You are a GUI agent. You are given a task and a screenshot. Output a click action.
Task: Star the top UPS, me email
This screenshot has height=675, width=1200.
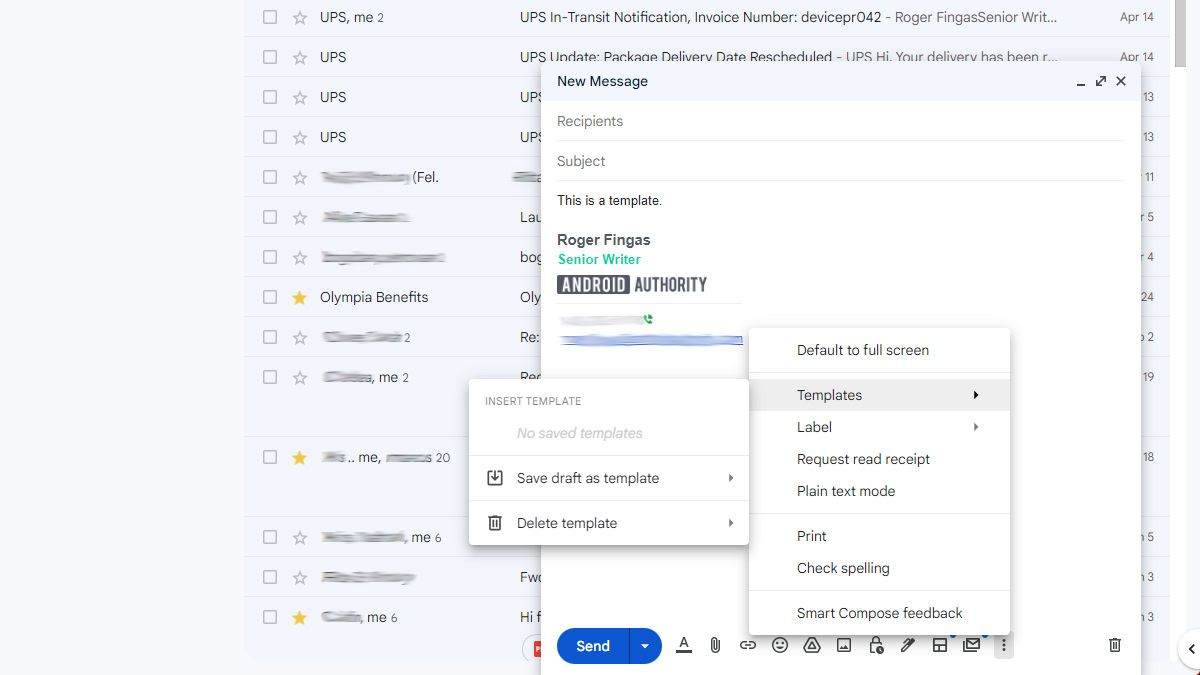[299, 17]
